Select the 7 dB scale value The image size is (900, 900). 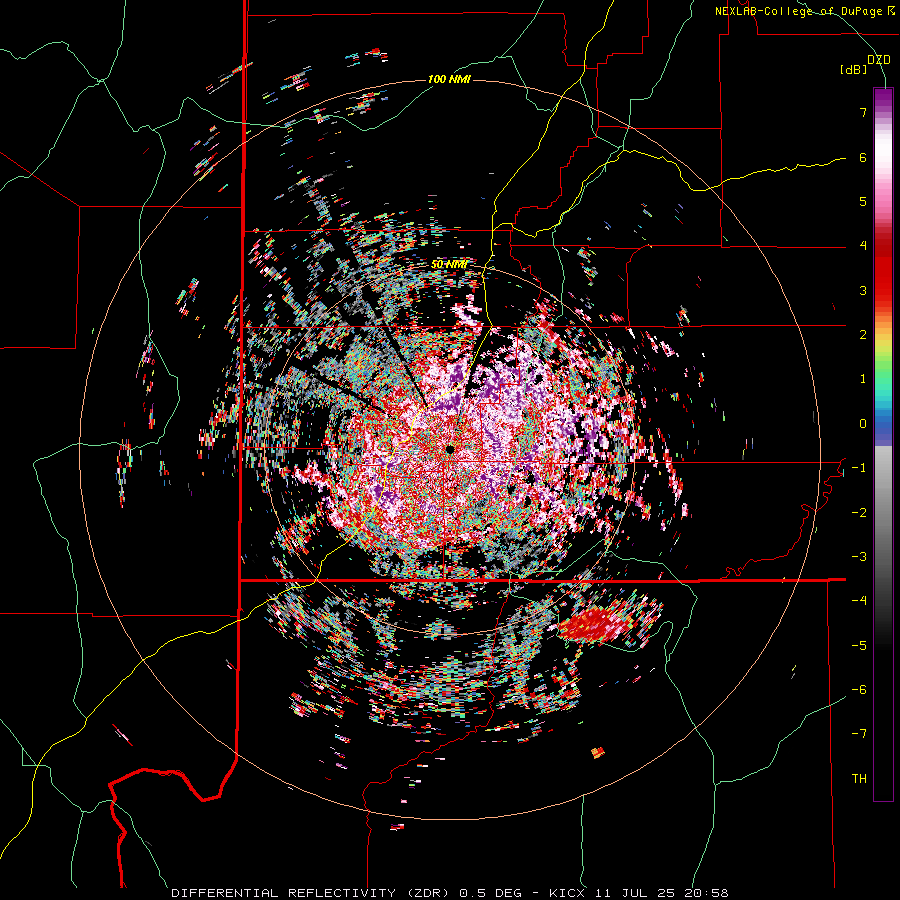click(x=863, y=112)
